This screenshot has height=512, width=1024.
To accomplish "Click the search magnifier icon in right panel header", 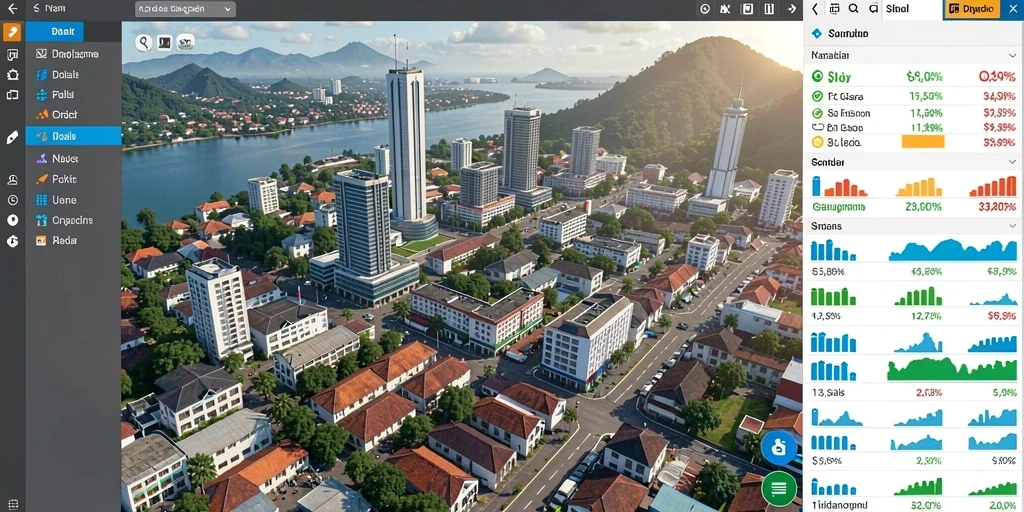I will click(854, 8).
